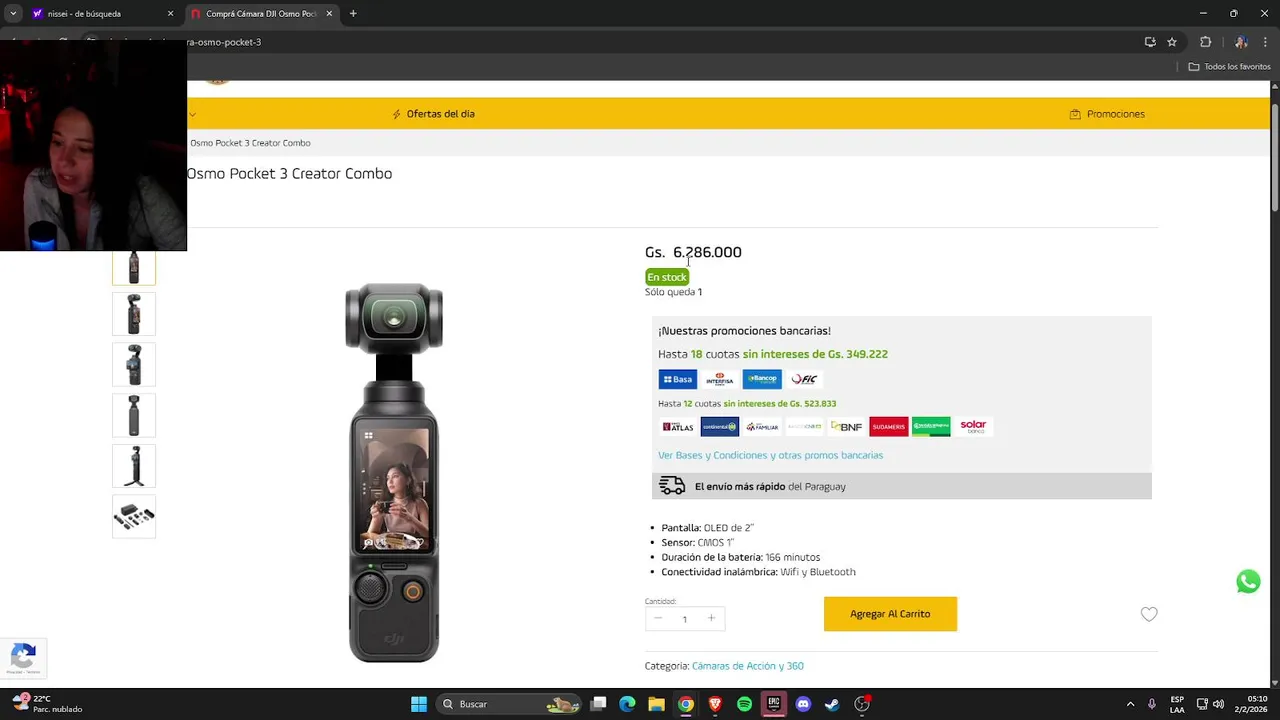Screen dimensions: 1280x720
Task: Open WhatsApp chat floating button
Action: (1248, 581)
